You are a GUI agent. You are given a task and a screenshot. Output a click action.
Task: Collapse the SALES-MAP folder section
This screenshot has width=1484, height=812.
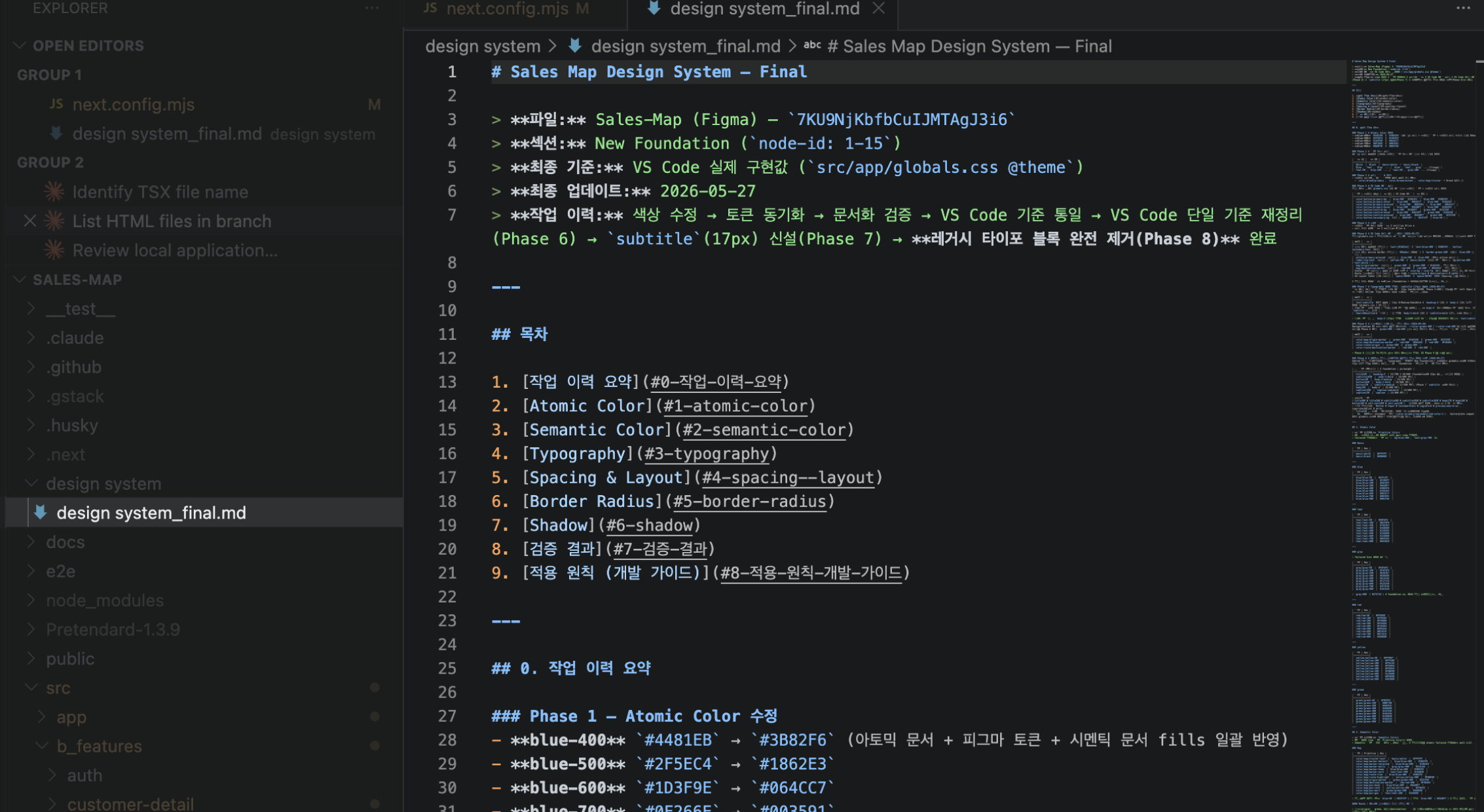[x=20, y=280]
